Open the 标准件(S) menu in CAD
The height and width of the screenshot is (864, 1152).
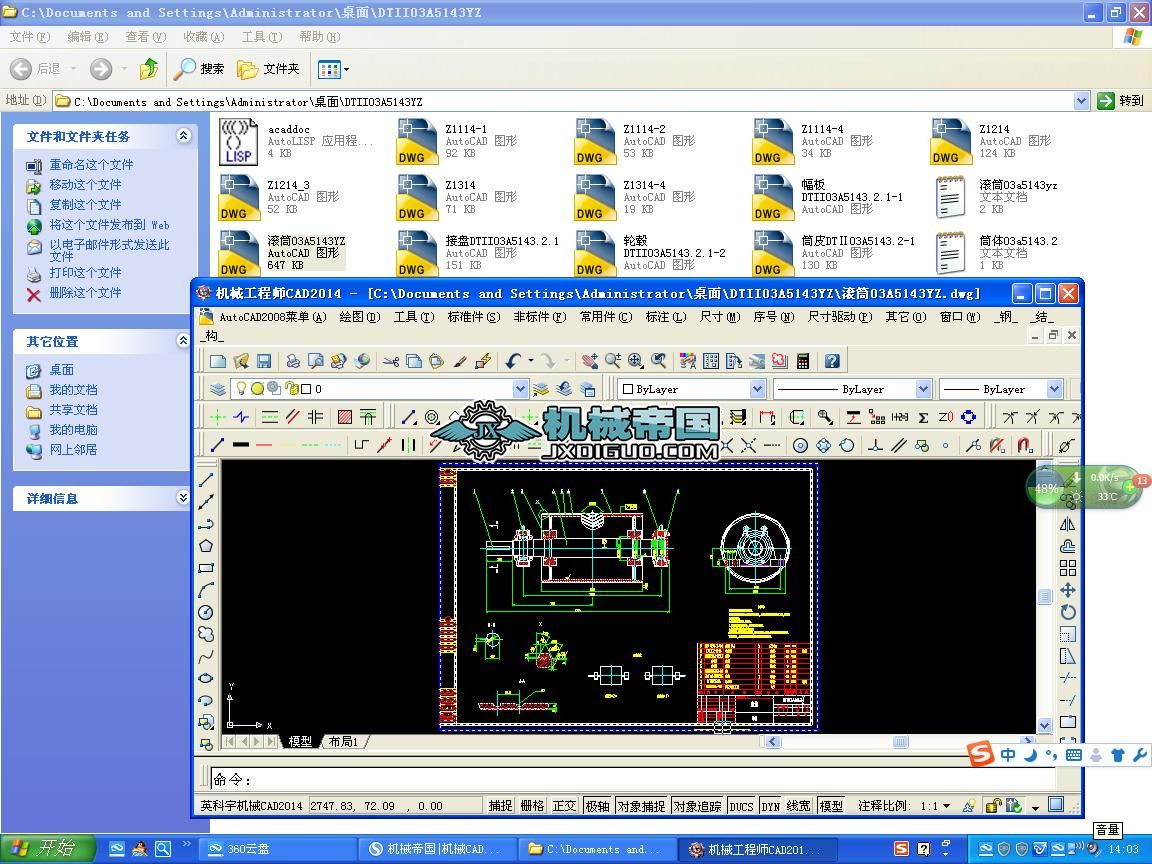click(x=474, y=317)
